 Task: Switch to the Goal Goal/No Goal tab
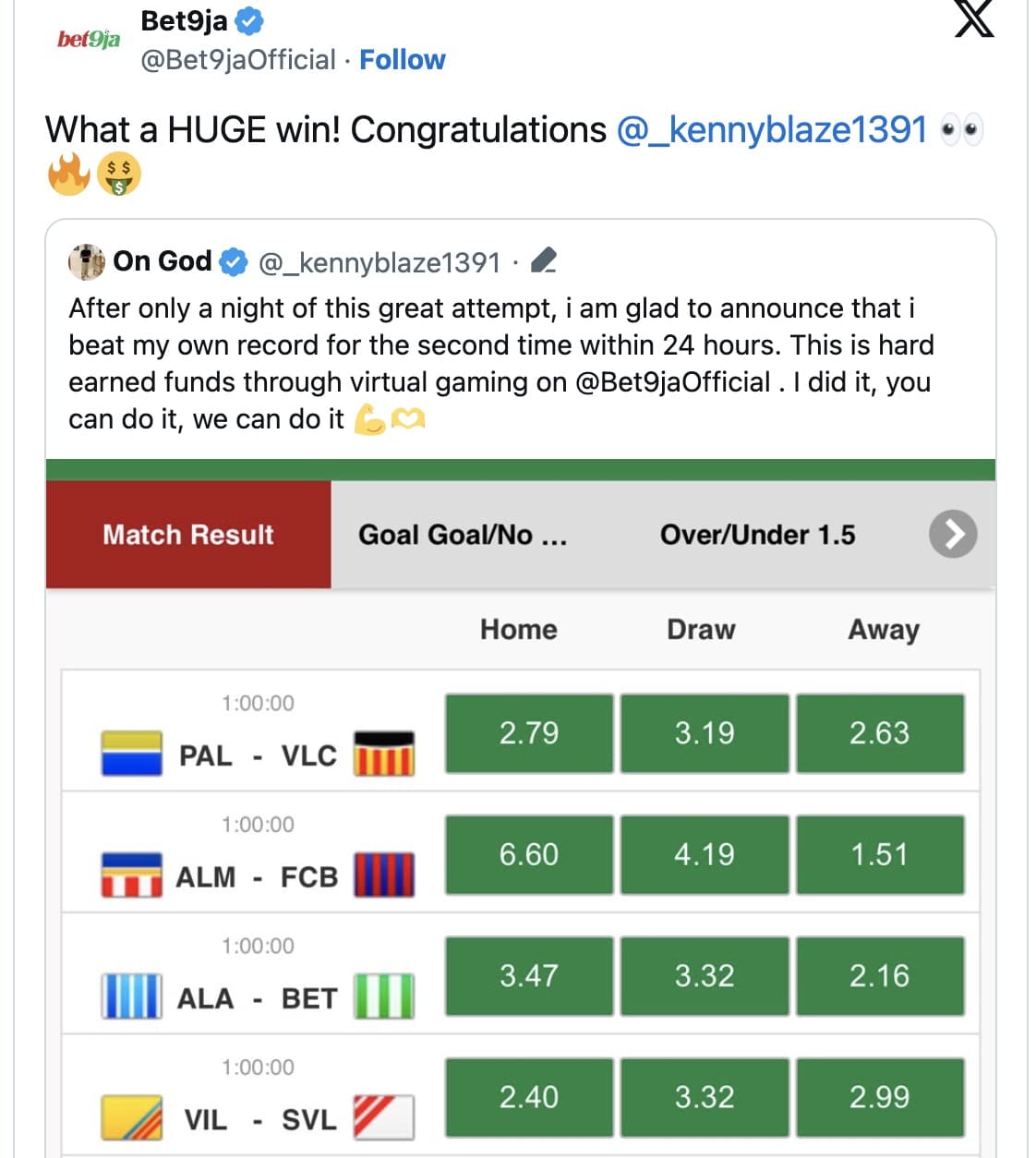463,535
